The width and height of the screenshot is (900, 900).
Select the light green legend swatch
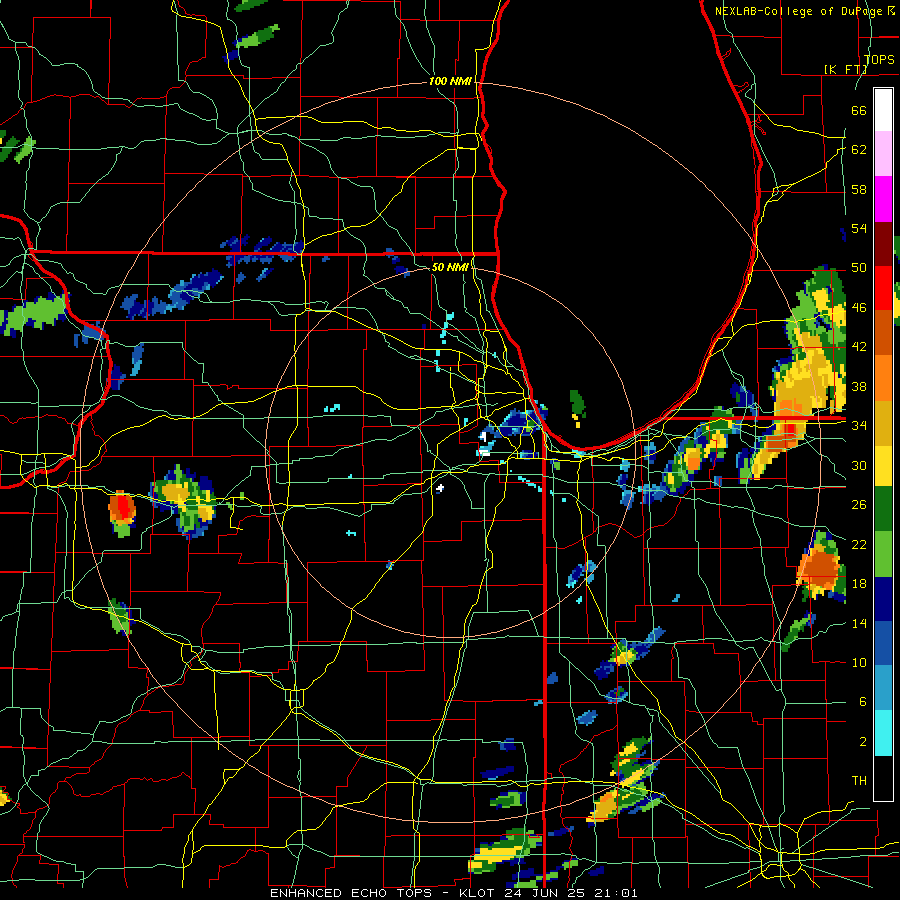pyautogui.click(x=883, y=554)
